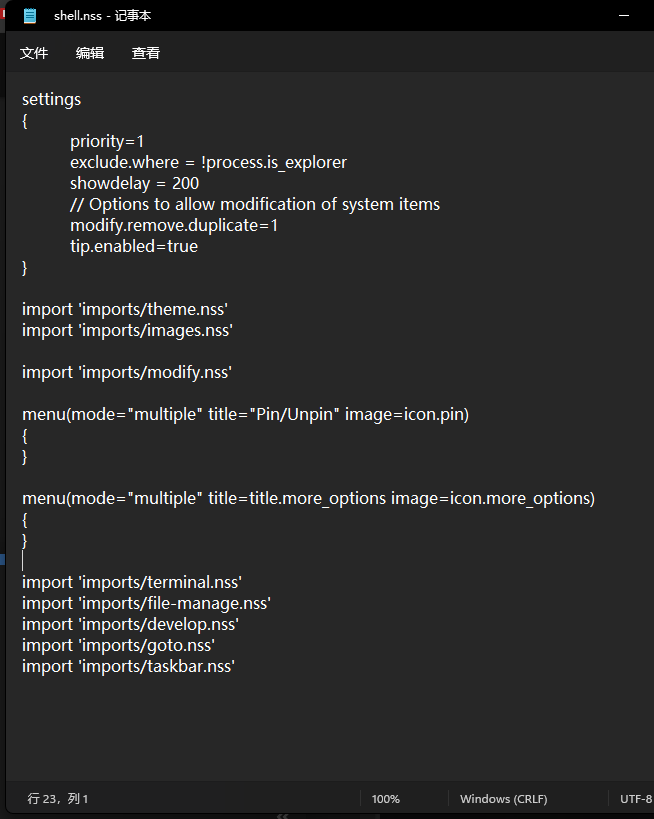Screen dimensions: 654x819
Task: Click the title.more_options menu definition line
Action: coord(308,498)
